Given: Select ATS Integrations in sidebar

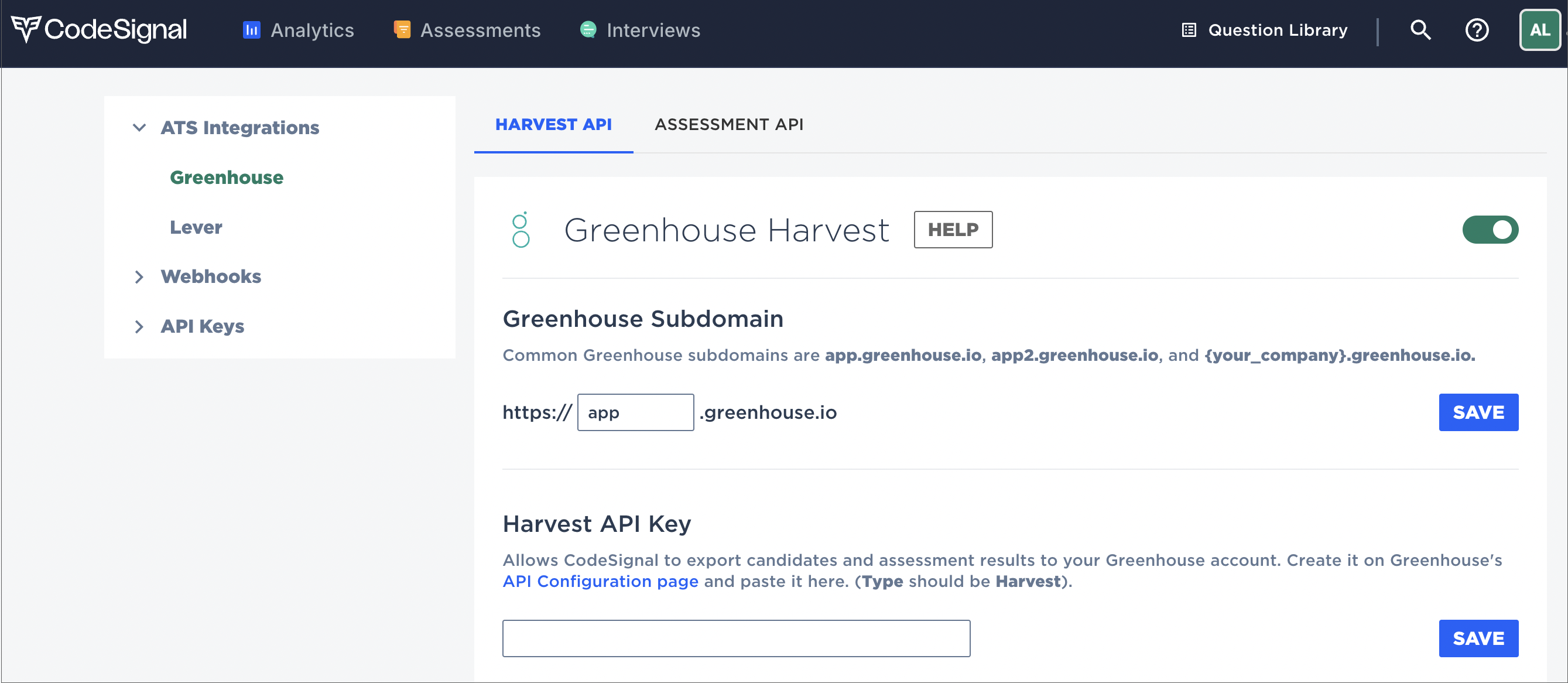Looking at the screenshot, I should tap(240, 127).
